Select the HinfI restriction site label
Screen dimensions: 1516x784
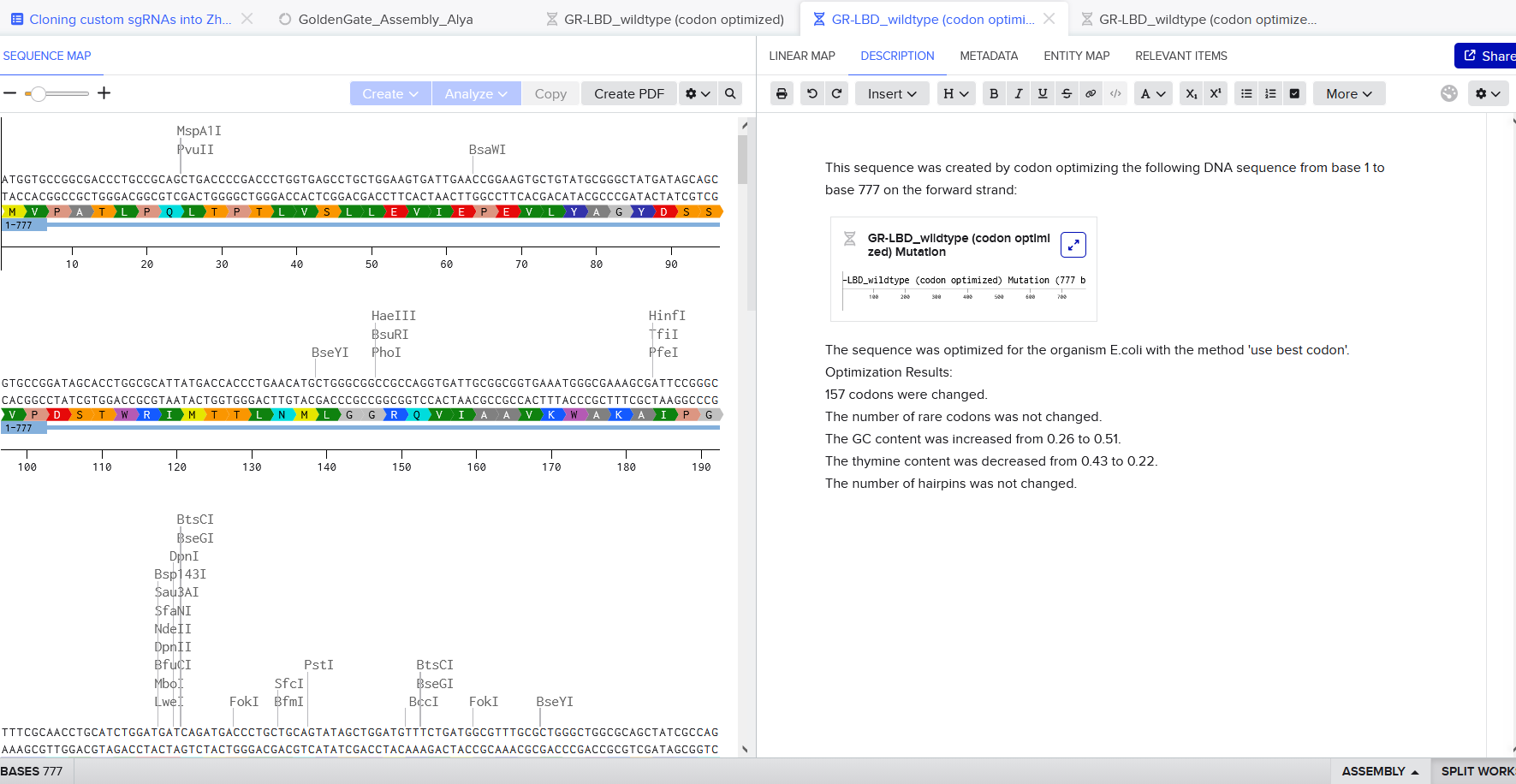(x=667, y=316)
